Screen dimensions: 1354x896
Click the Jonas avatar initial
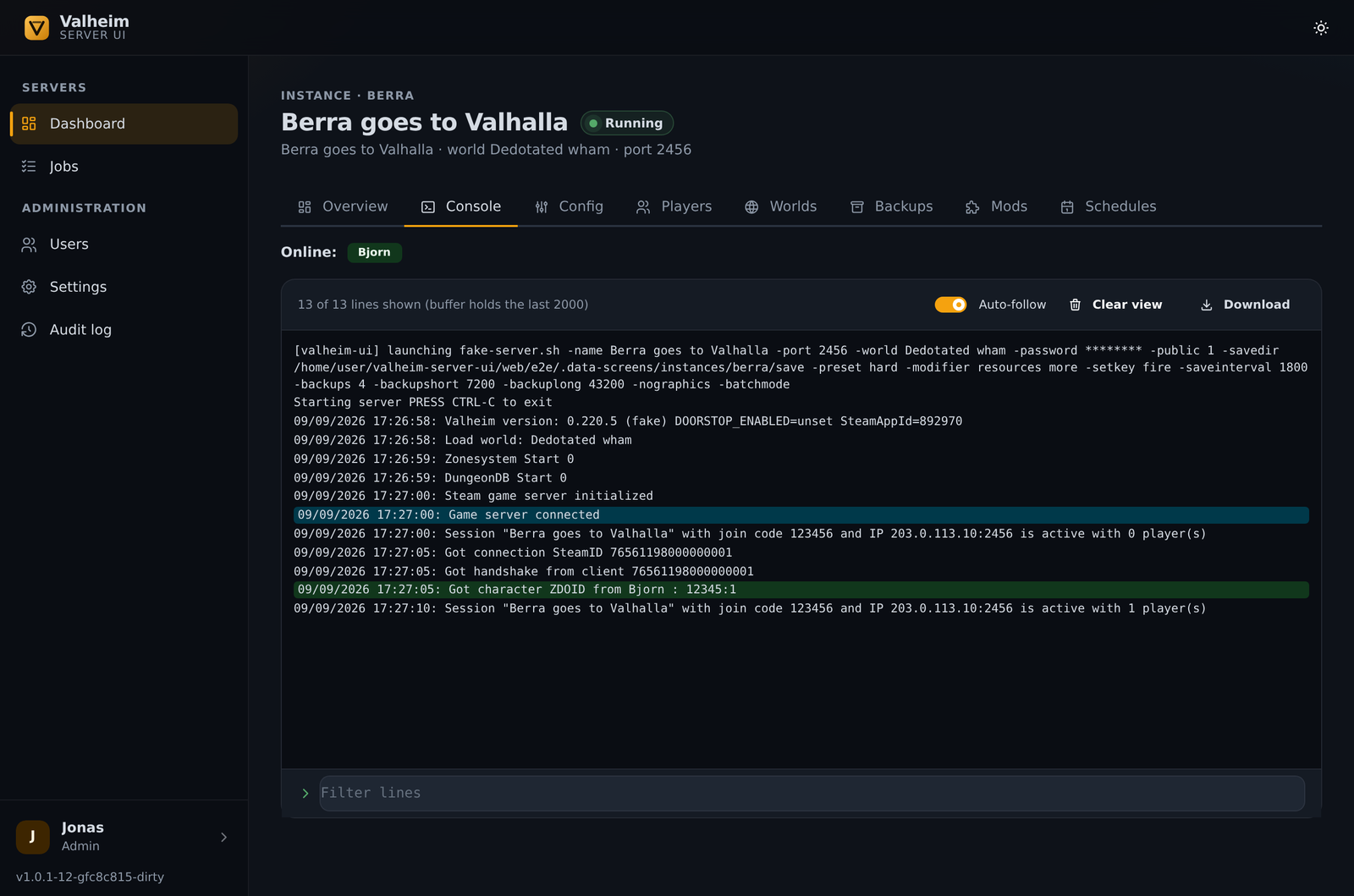click(x=33, y=837)
